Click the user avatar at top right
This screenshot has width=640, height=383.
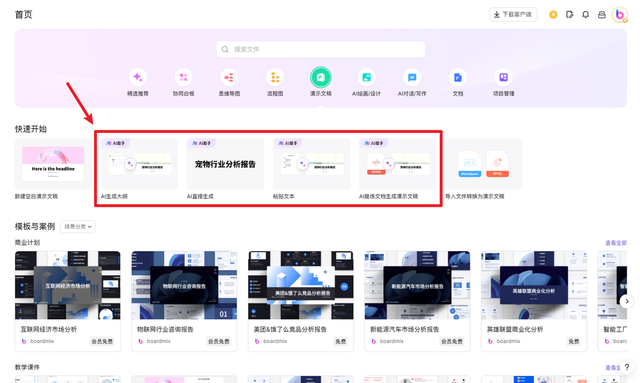click(620, 15)
